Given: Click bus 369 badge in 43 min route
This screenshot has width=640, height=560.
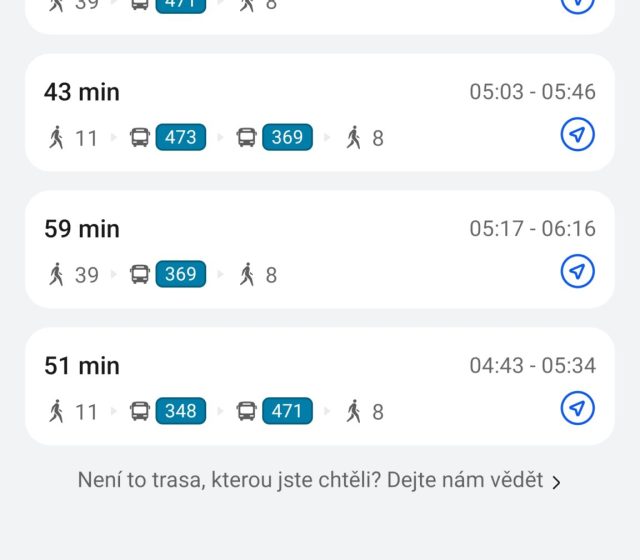Looking at the screenshot, I should click(x=287, y=137).
